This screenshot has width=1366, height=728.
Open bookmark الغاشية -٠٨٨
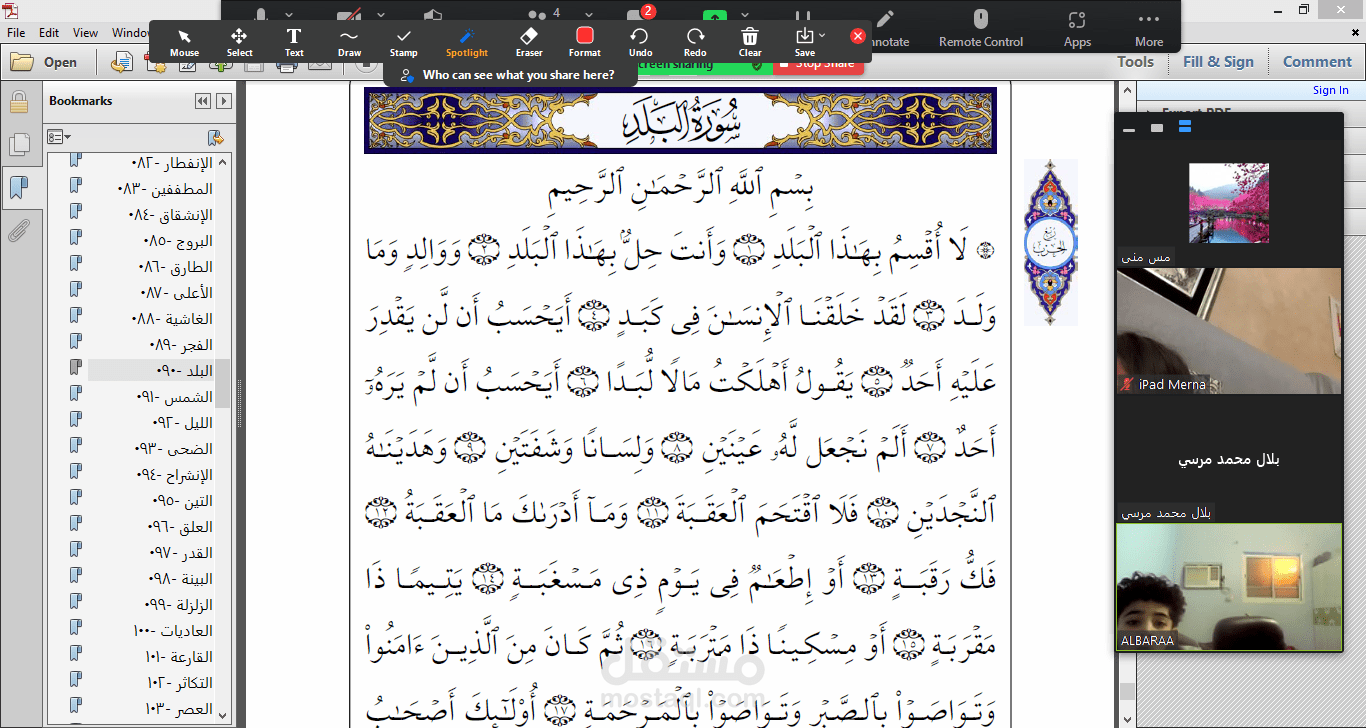[172, 319]
